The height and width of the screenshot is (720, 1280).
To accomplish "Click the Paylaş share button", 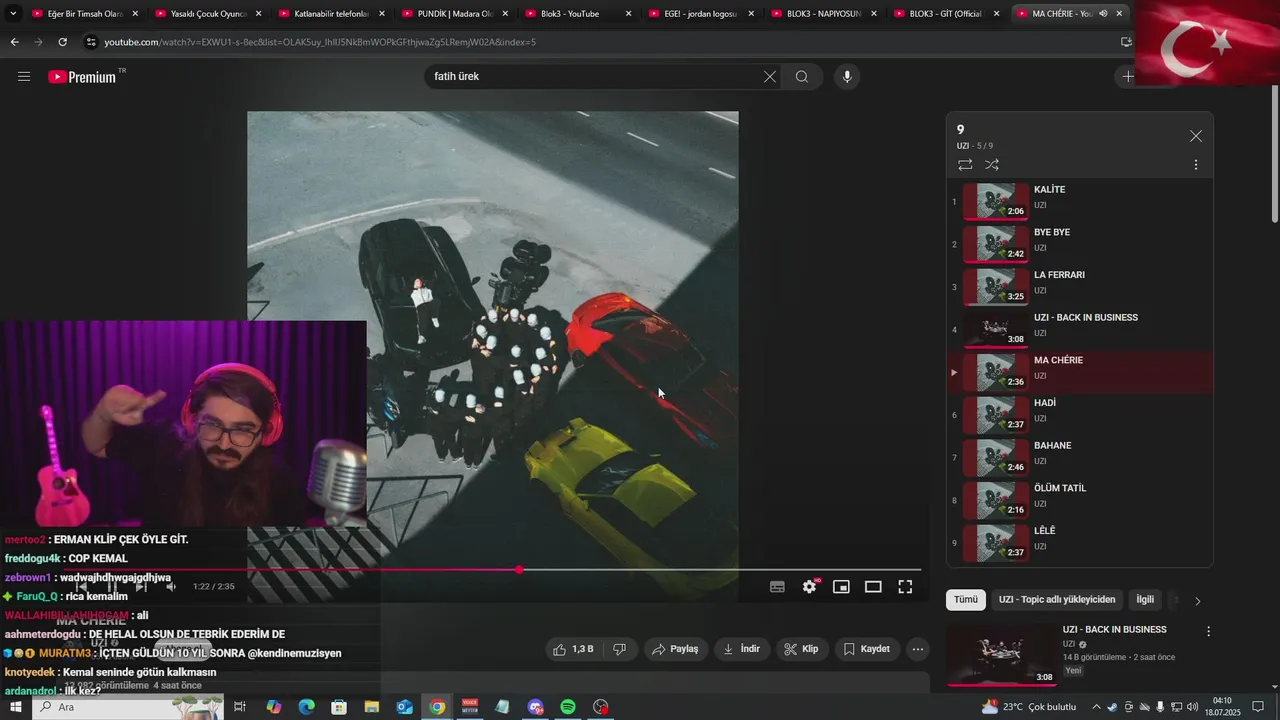I will click(x=675, y=649).
